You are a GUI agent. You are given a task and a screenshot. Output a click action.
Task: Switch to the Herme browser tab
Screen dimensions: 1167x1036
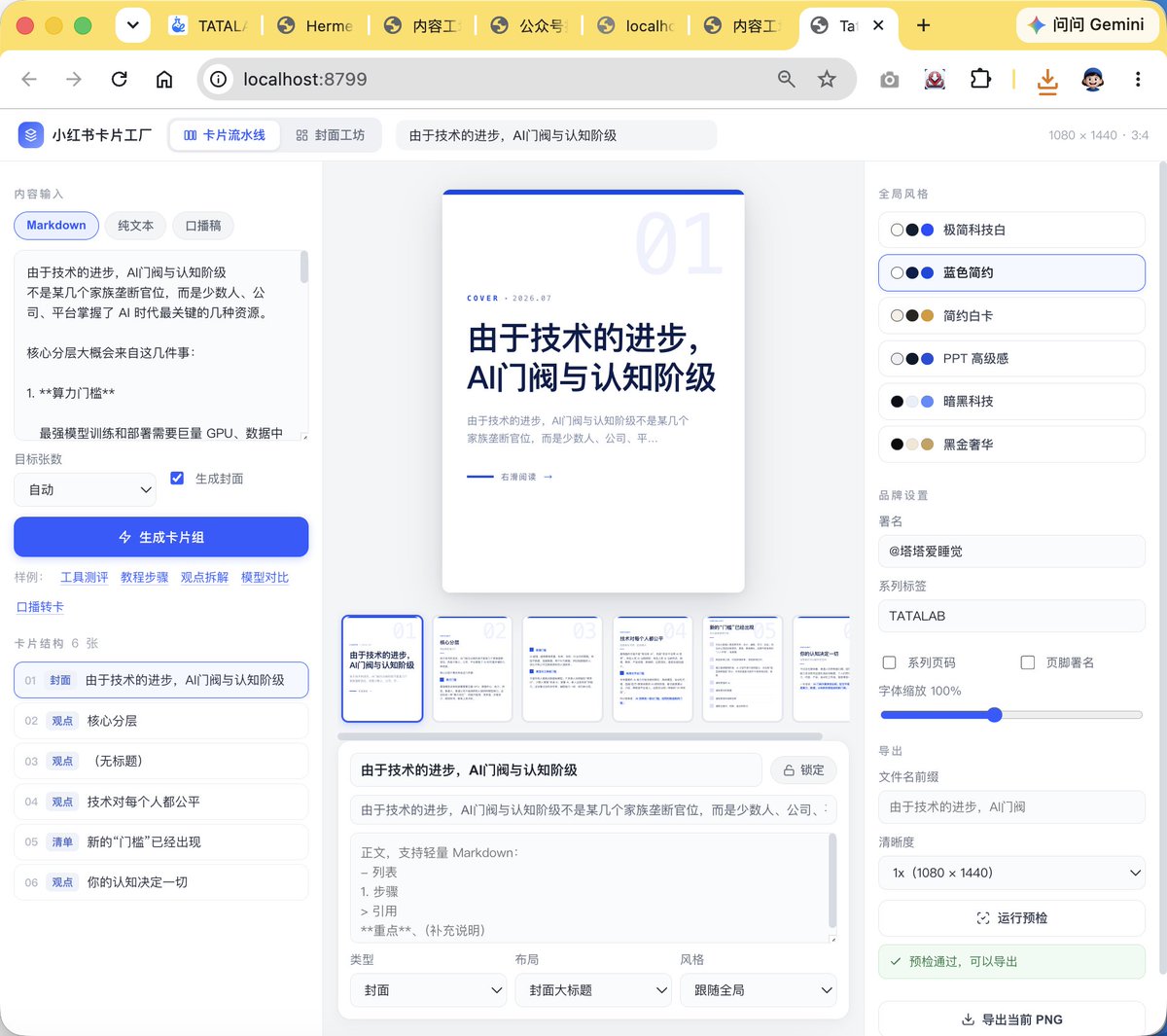coord(314,26)
